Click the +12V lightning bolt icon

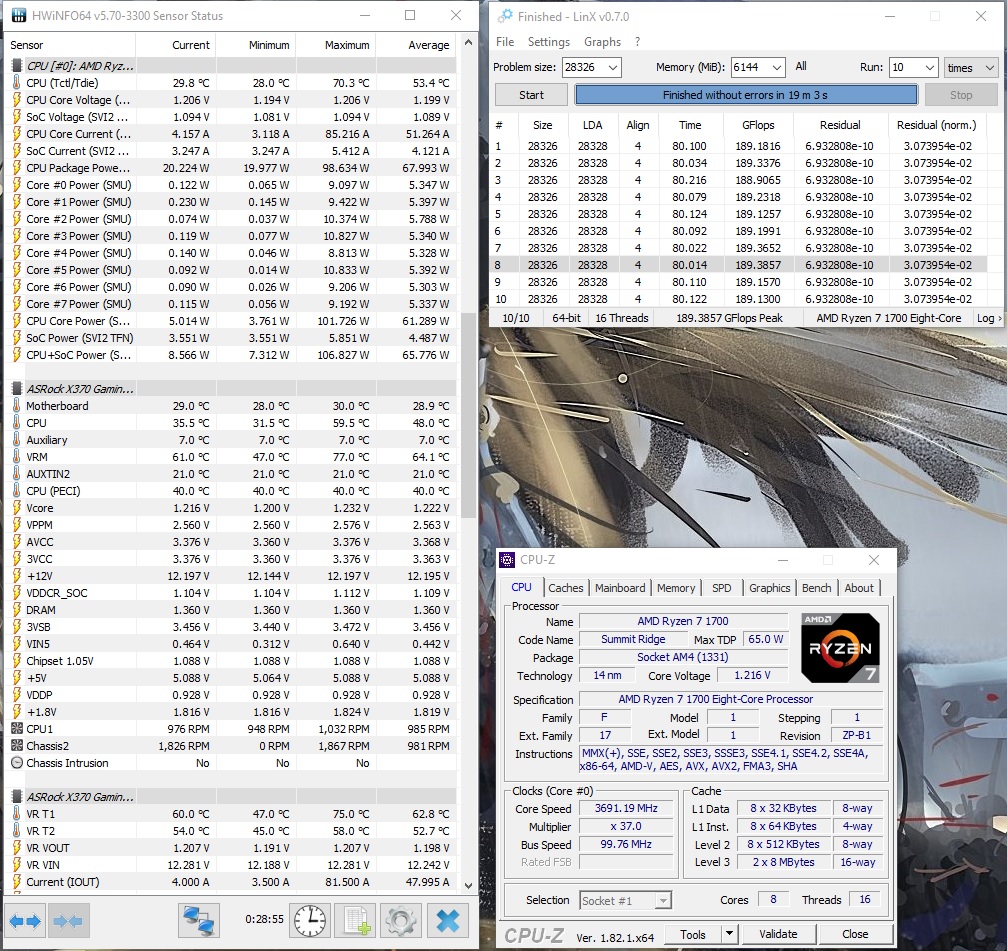pos(17,576)
